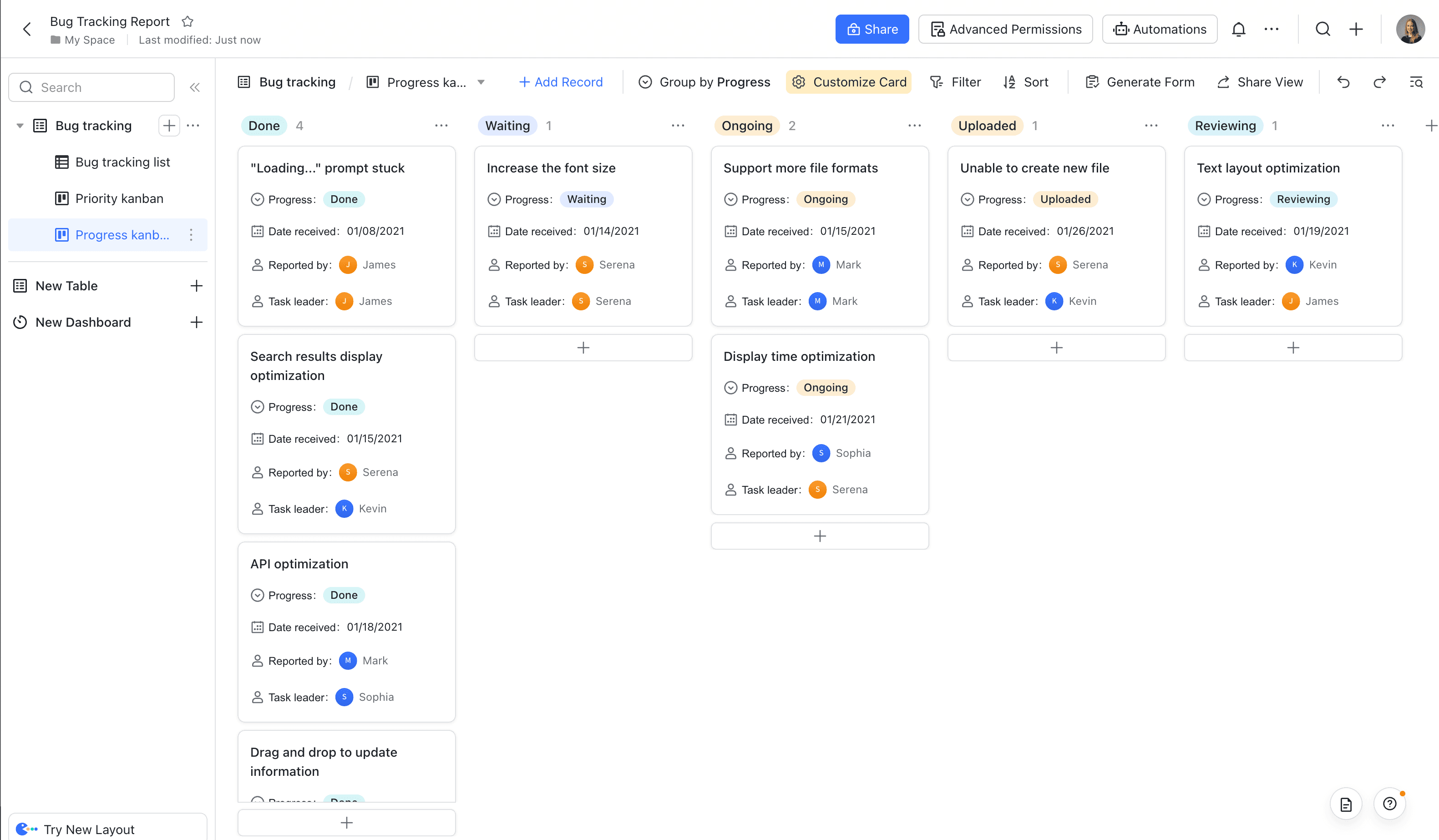The image size is (1439, 840).
Task: Star the Bug Tracking Report document
Action: click(187, 22)
